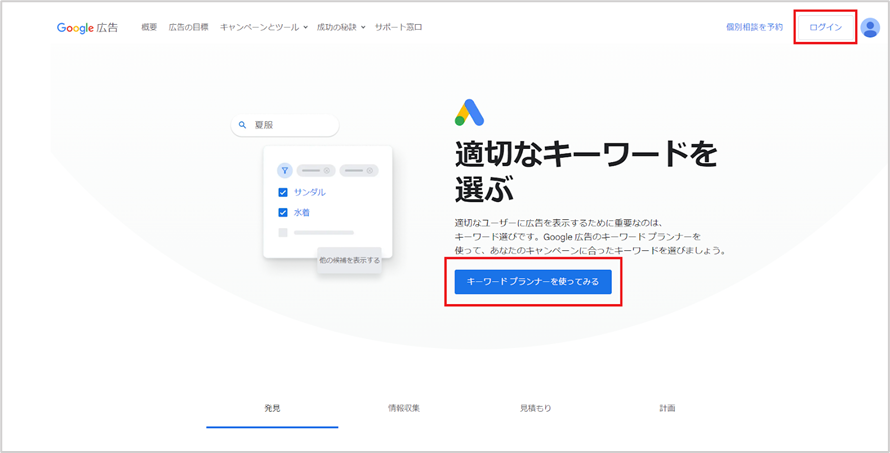Uncheck the 水着 checkbox
The image size is (890, 453).
point(283,213)
